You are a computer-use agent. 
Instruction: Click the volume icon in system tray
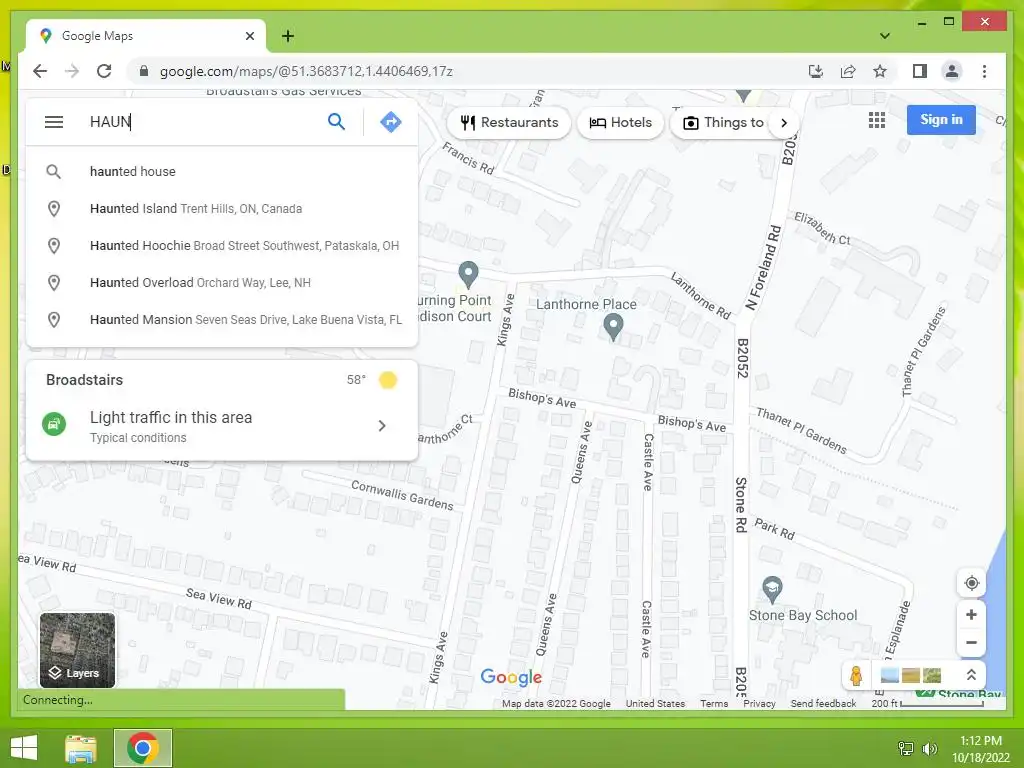coord(929,748)
